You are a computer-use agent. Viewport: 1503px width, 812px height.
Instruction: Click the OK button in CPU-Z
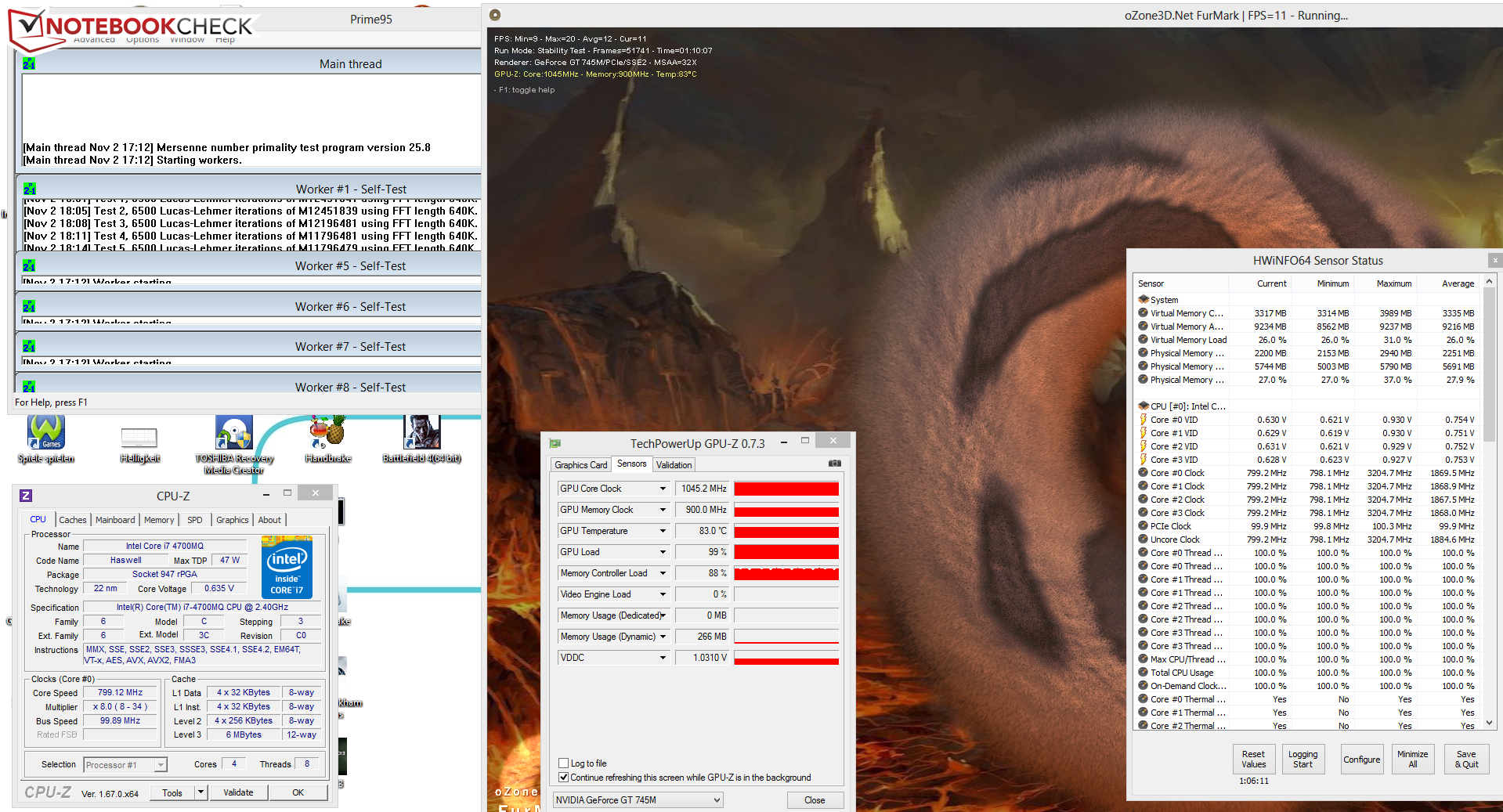click(298, 792)
